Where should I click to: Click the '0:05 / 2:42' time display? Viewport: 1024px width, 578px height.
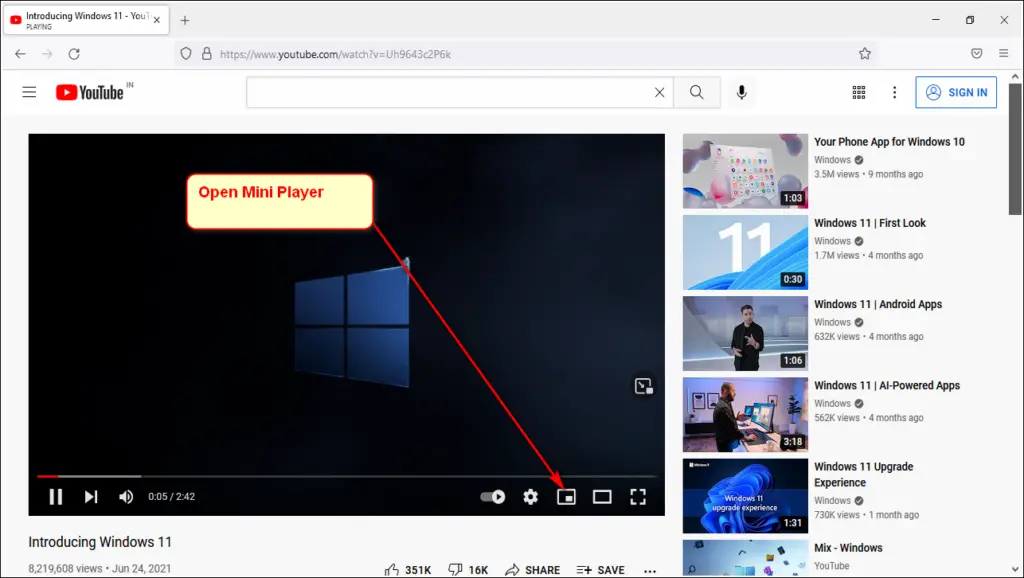pyautogui.click(x=172, y=497)
